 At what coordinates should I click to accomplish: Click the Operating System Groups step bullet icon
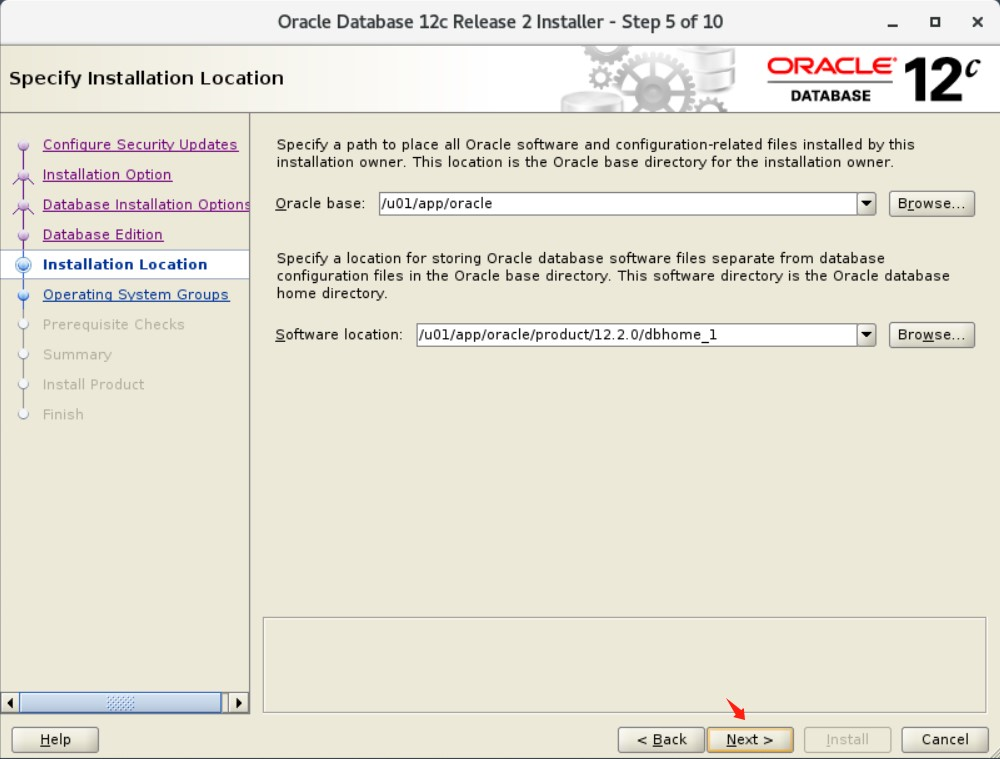coord(24,294)
